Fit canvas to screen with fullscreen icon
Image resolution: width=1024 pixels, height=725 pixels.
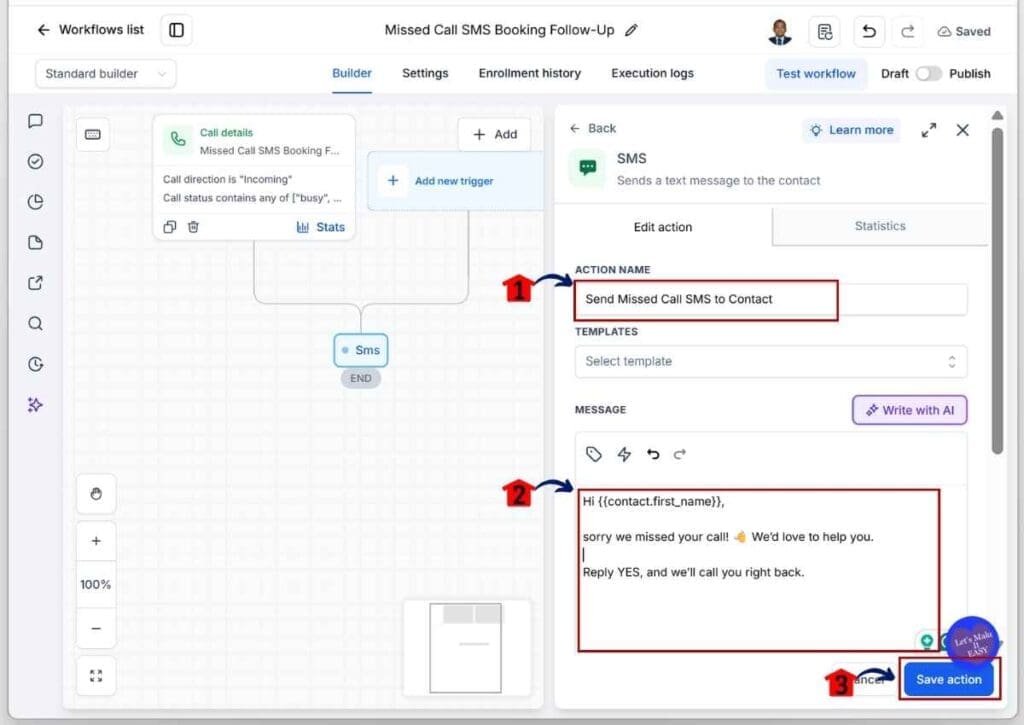click(96, 675)
